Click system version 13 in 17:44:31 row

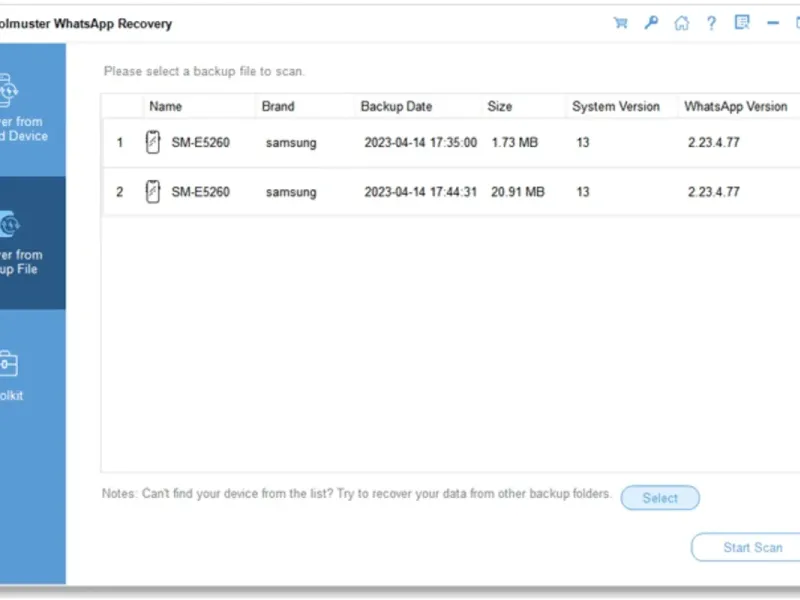point(583,192)
